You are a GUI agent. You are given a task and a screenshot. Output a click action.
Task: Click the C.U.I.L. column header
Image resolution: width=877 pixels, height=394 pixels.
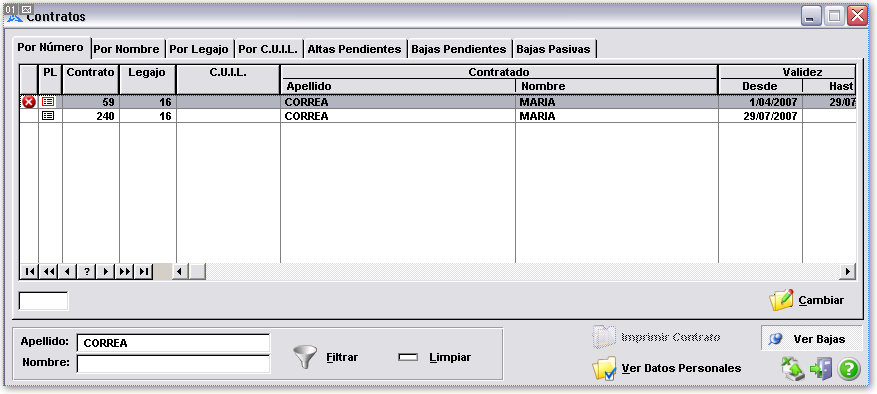228,79
